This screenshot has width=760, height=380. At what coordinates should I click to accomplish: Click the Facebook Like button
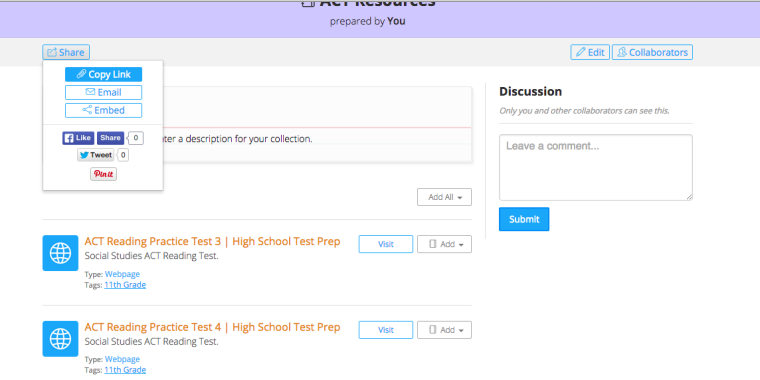78,138
